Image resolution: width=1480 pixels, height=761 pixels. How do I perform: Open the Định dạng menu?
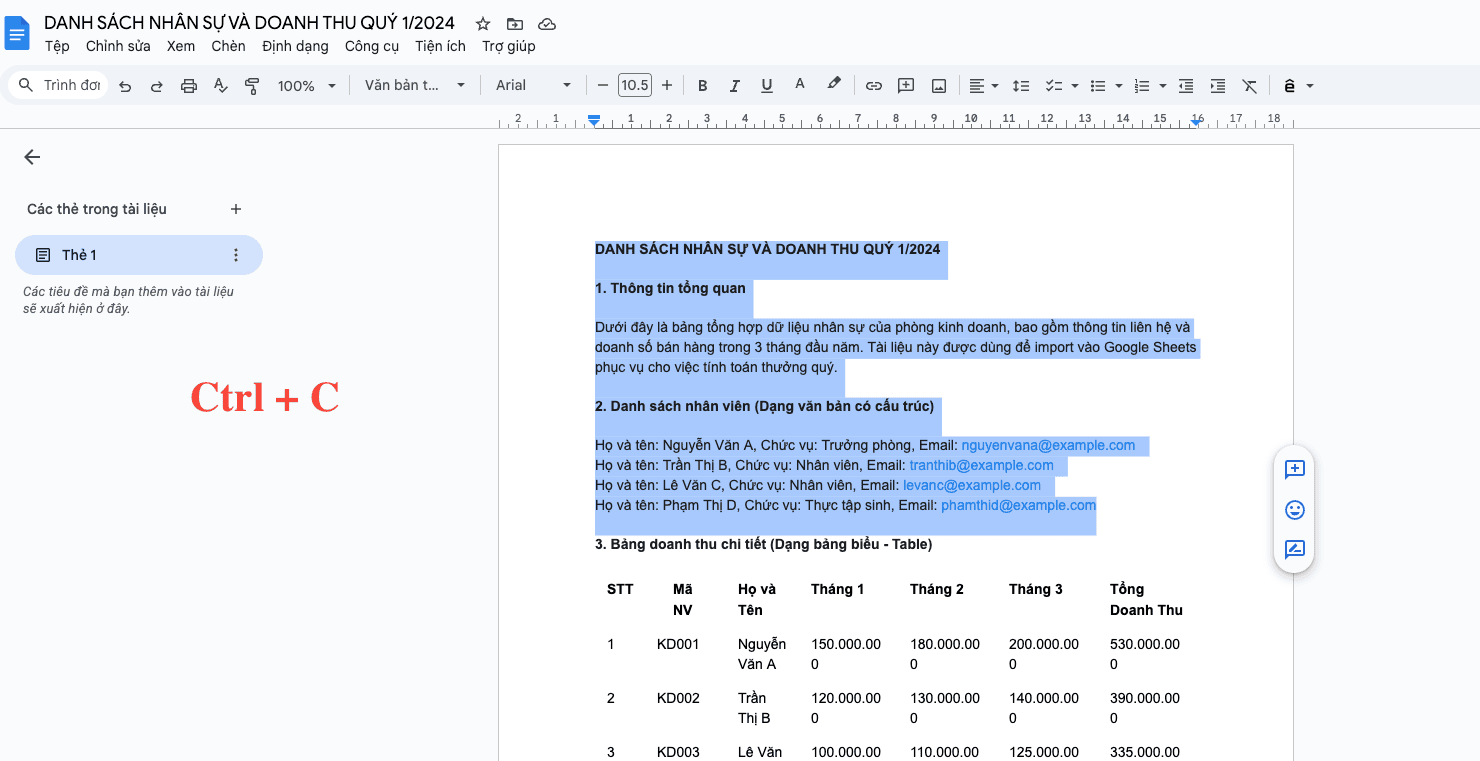295,46
